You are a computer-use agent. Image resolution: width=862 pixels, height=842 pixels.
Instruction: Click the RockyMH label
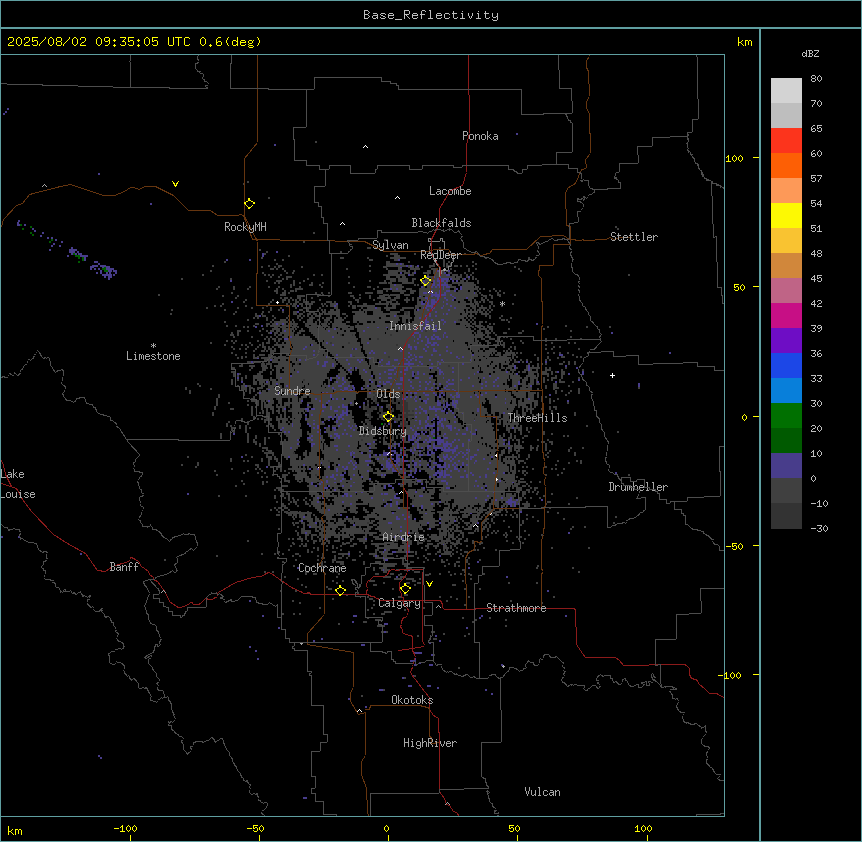(x=245, y=227)
